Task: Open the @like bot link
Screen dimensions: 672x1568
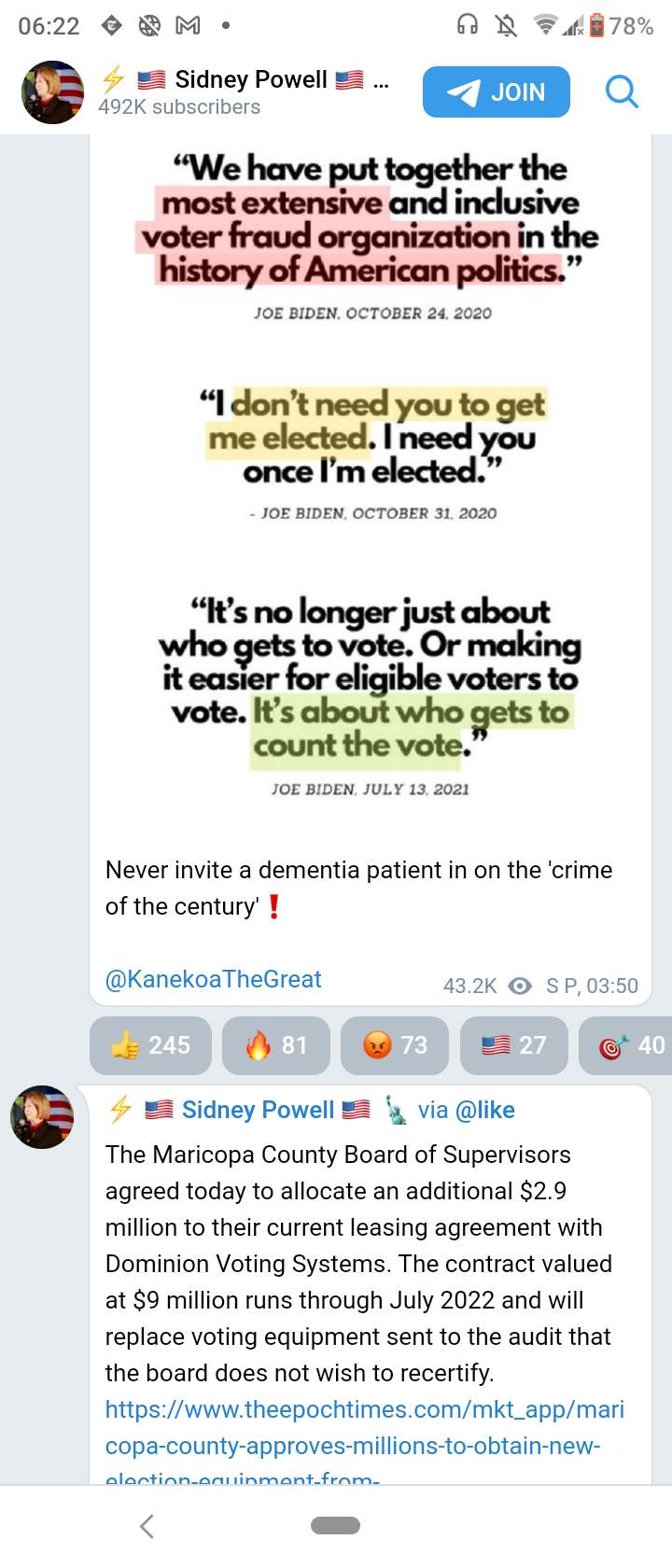Action: pos(484,1110)
